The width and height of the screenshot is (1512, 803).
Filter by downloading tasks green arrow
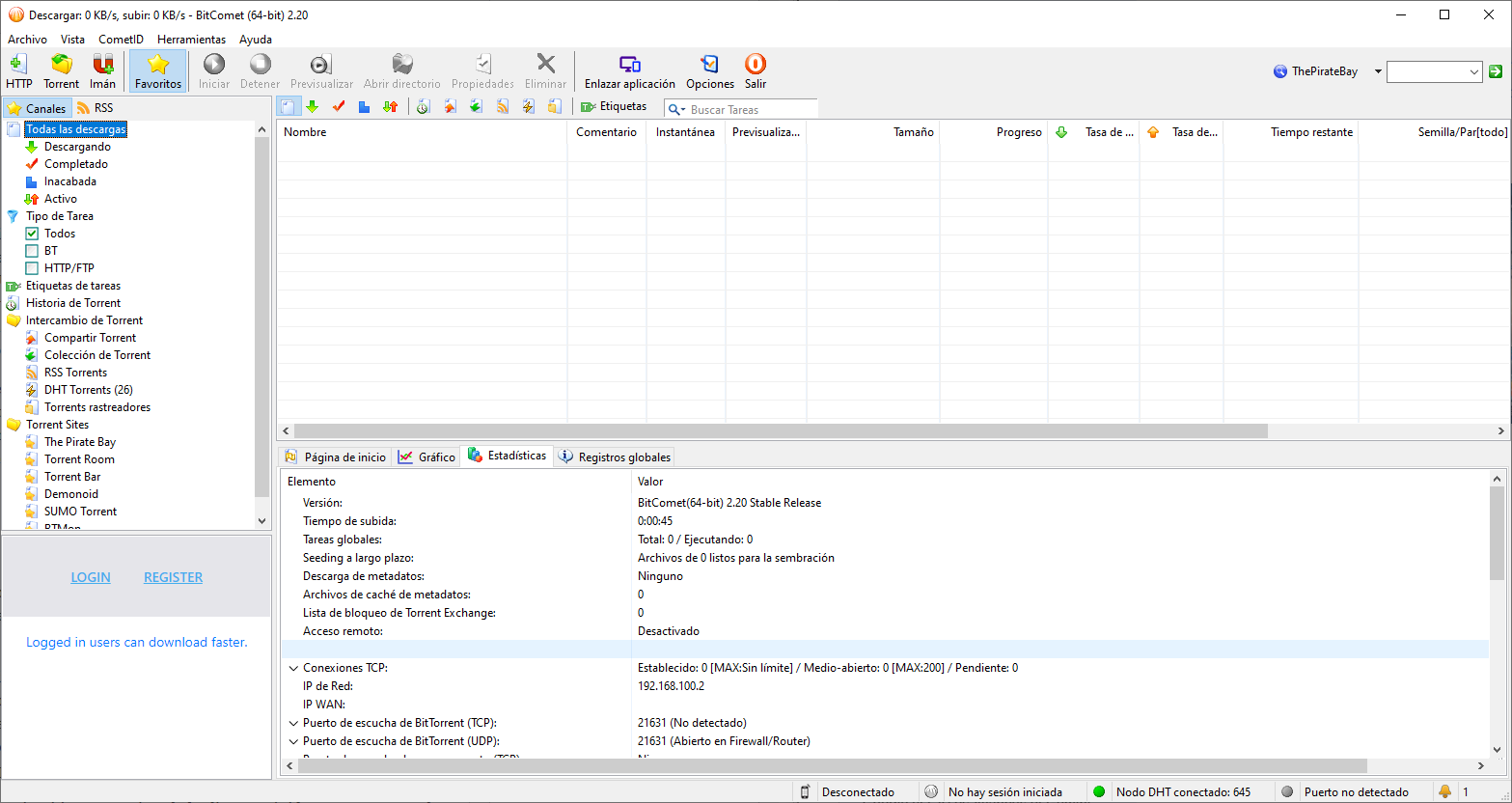312,107
